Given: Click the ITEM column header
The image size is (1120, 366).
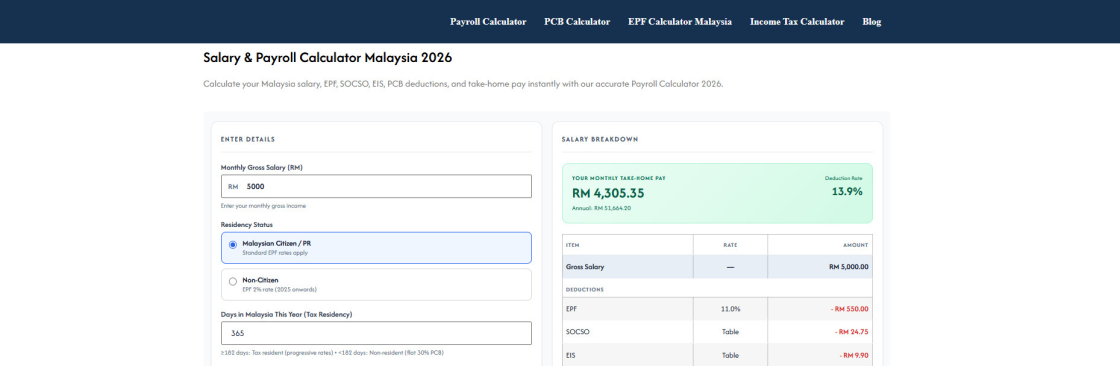Looking at the screenshot, I should [x=572, y=244].
